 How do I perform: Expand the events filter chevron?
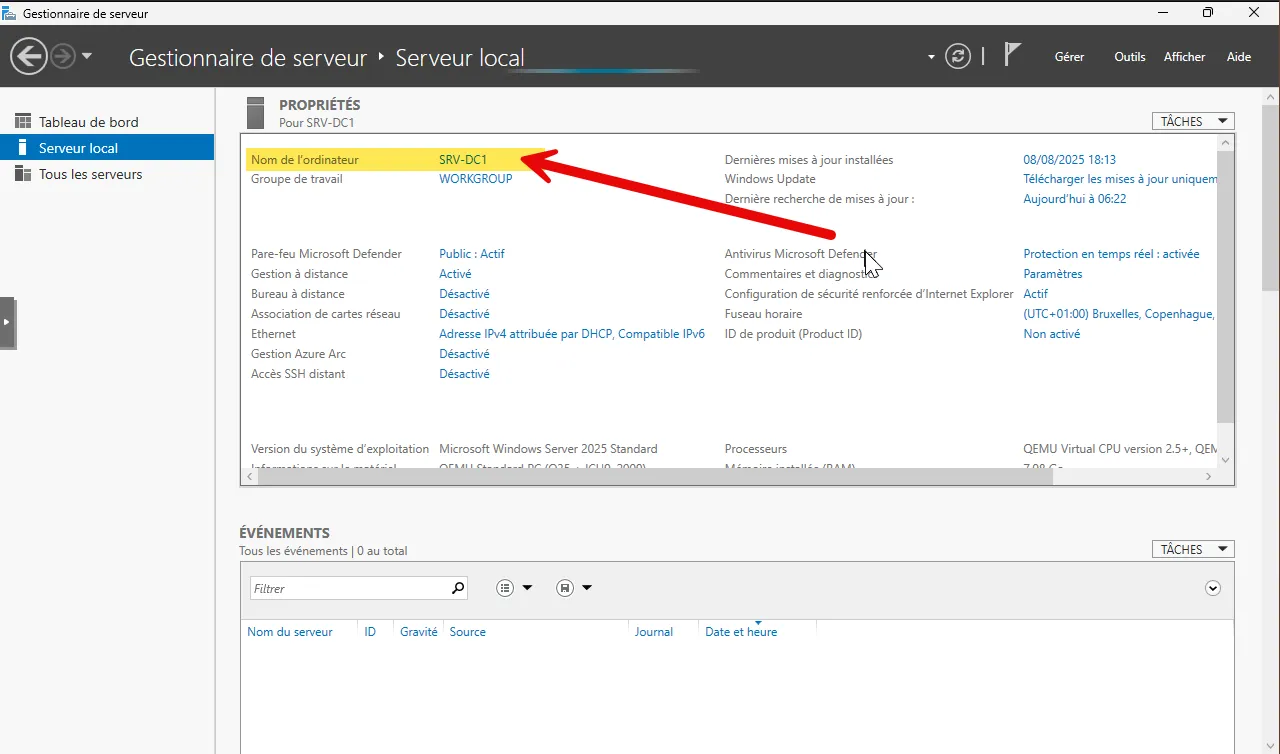pyautogui.click(x=1213, y=588)
